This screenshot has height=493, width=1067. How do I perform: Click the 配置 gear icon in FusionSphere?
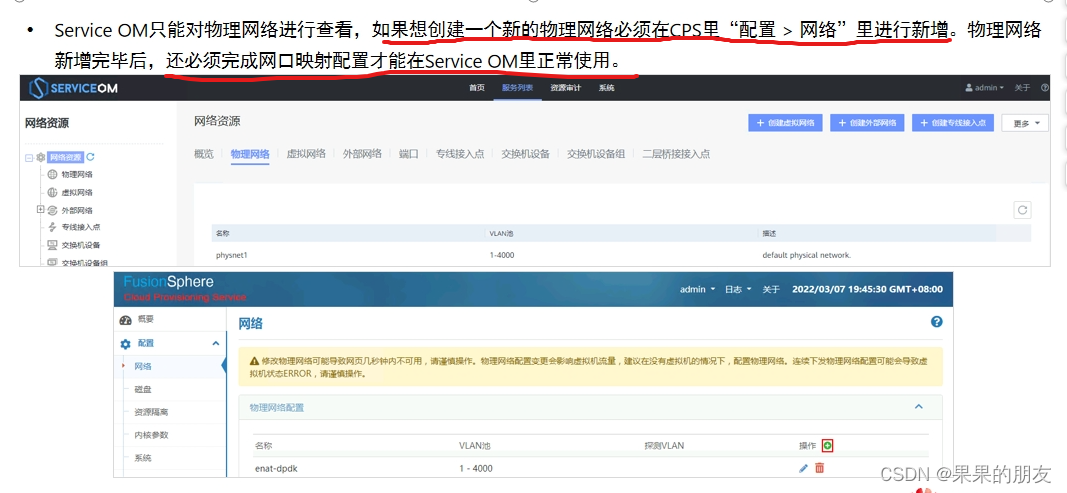coord(125,344)
